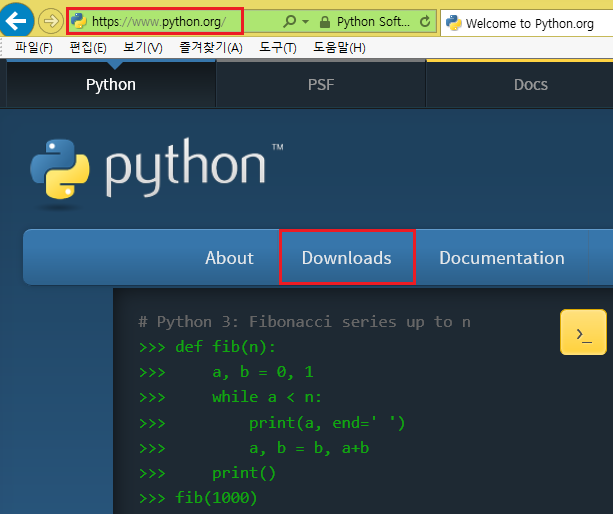Launch the yellow interactive shell button
The width and height of the screenshot is (613, 514).
(583, 332)
